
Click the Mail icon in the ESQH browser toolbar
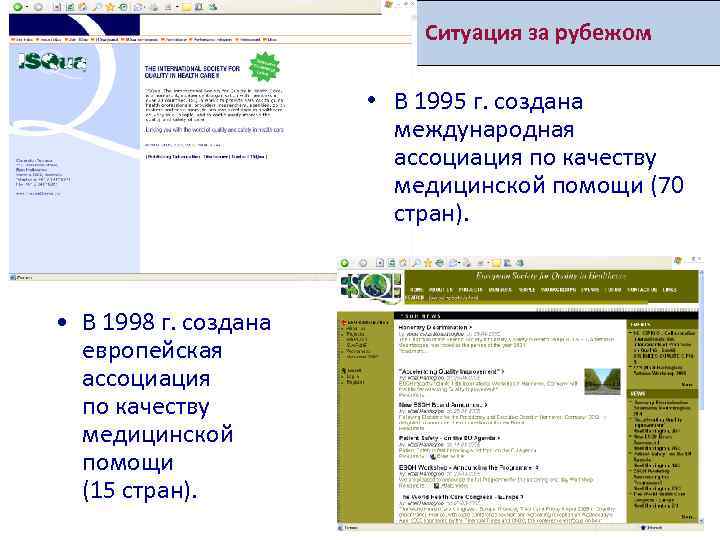coord(452,263)
